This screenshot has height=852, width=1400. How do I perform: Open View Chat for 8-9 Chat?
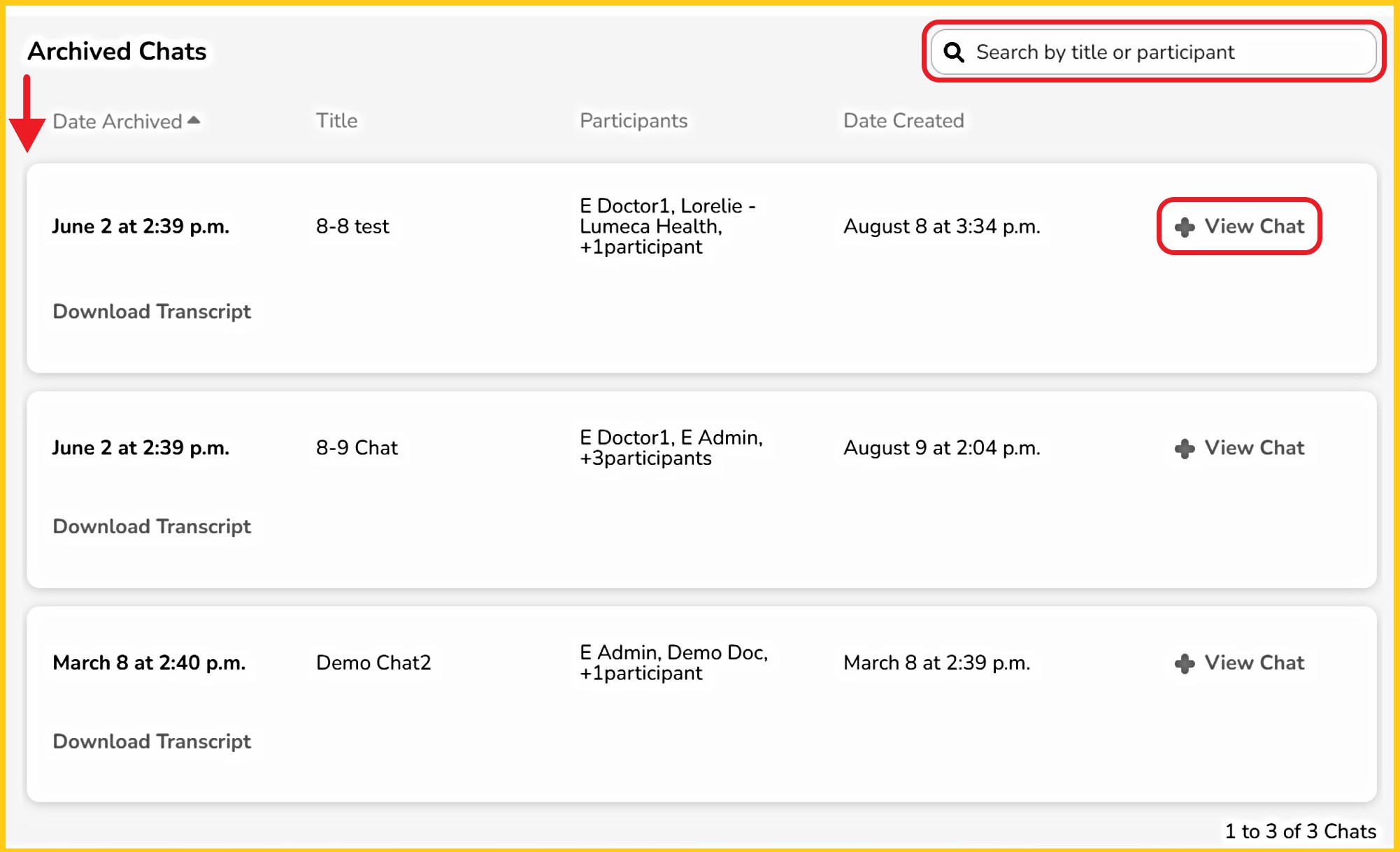tap(1254, 448)
